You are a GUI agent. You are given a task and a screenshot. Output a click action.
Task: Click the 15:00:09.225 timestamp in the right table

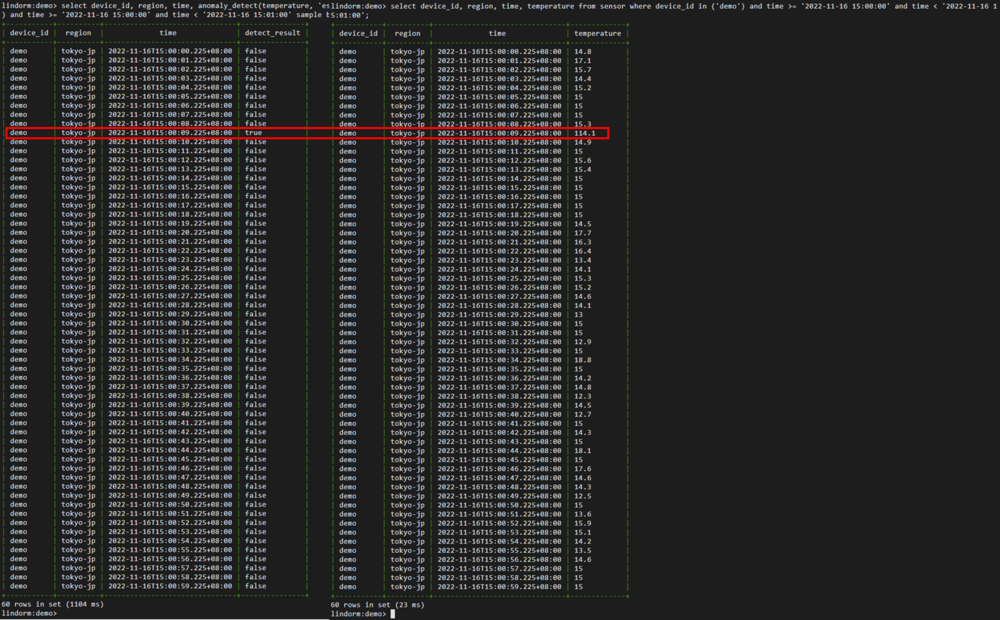498,133
